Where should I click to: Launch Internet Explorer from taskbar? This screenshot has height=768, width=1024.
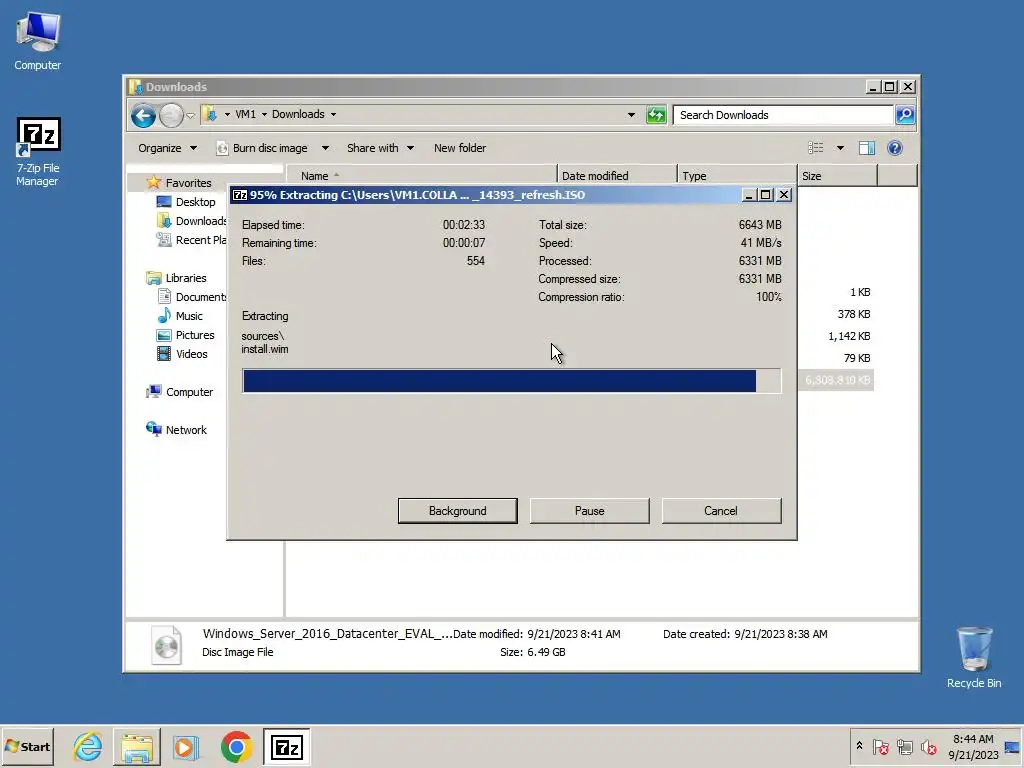[x=88, y=746]
